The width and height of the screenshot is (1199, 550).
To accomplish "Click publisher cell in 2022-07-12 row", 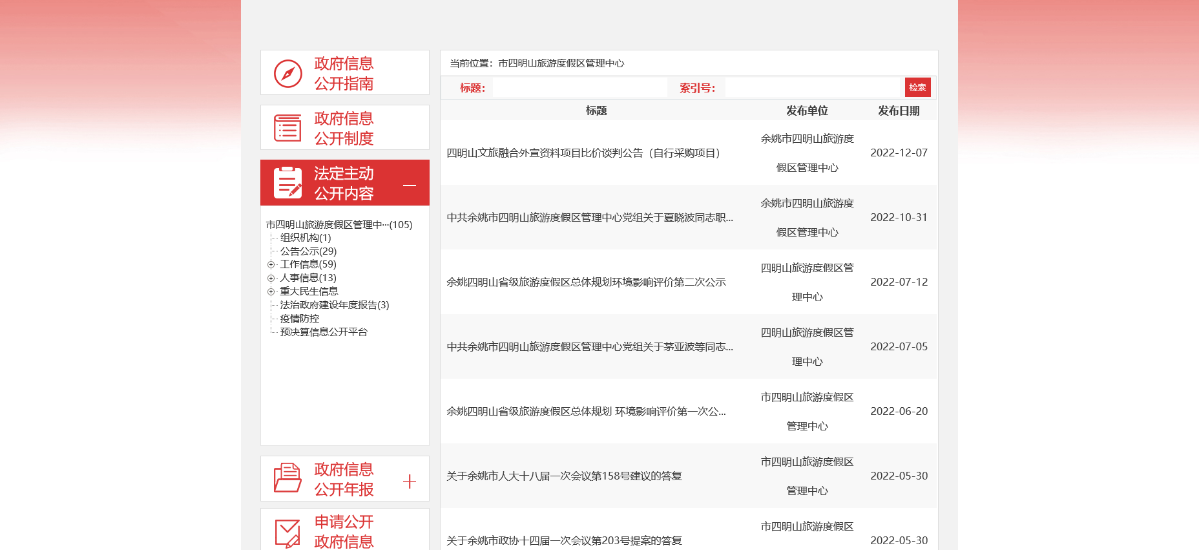I will [807, 282].
